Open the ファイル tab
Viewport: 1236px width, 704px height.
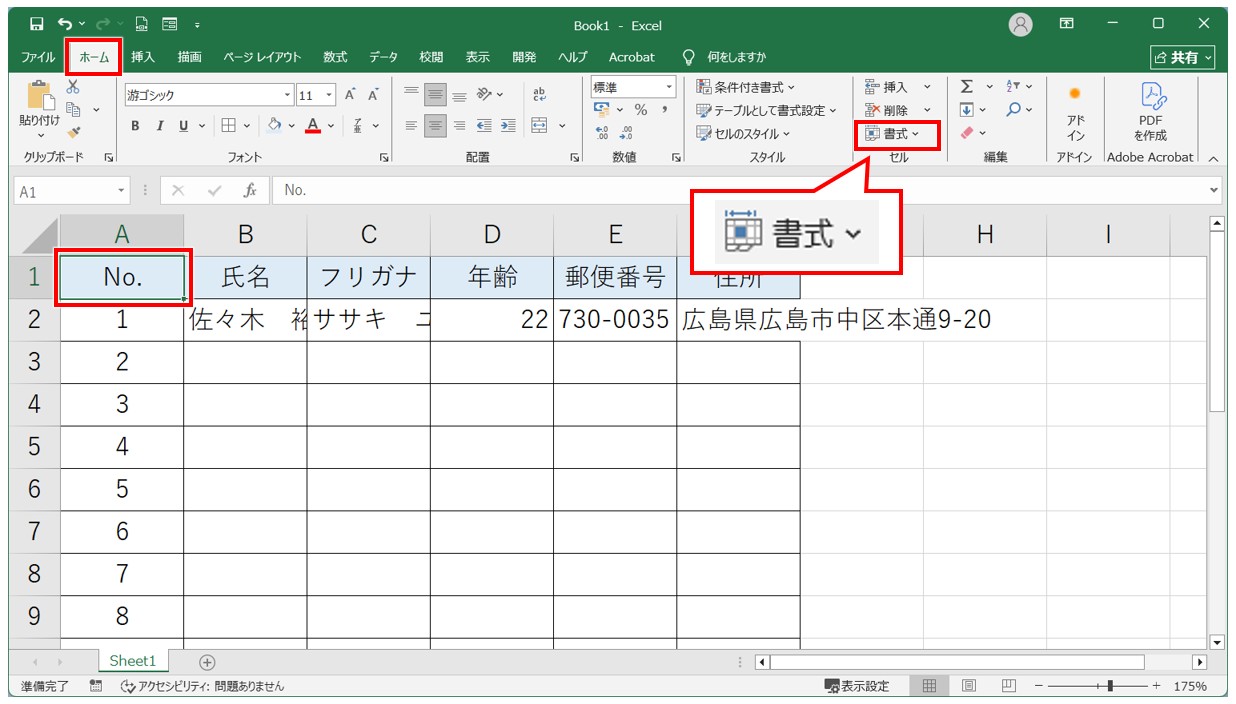(38, 57)
